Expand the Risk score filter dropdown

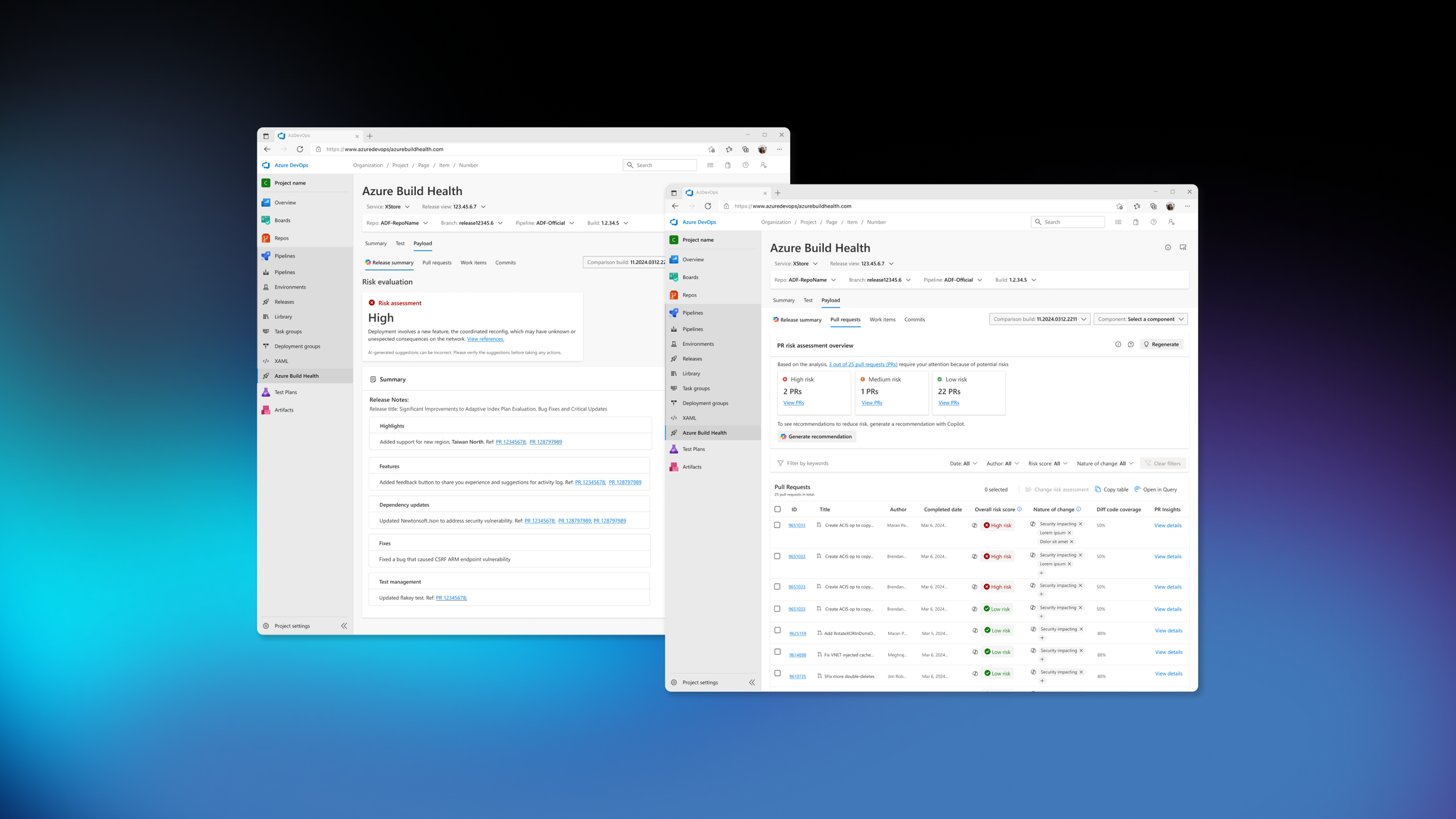1048,464
